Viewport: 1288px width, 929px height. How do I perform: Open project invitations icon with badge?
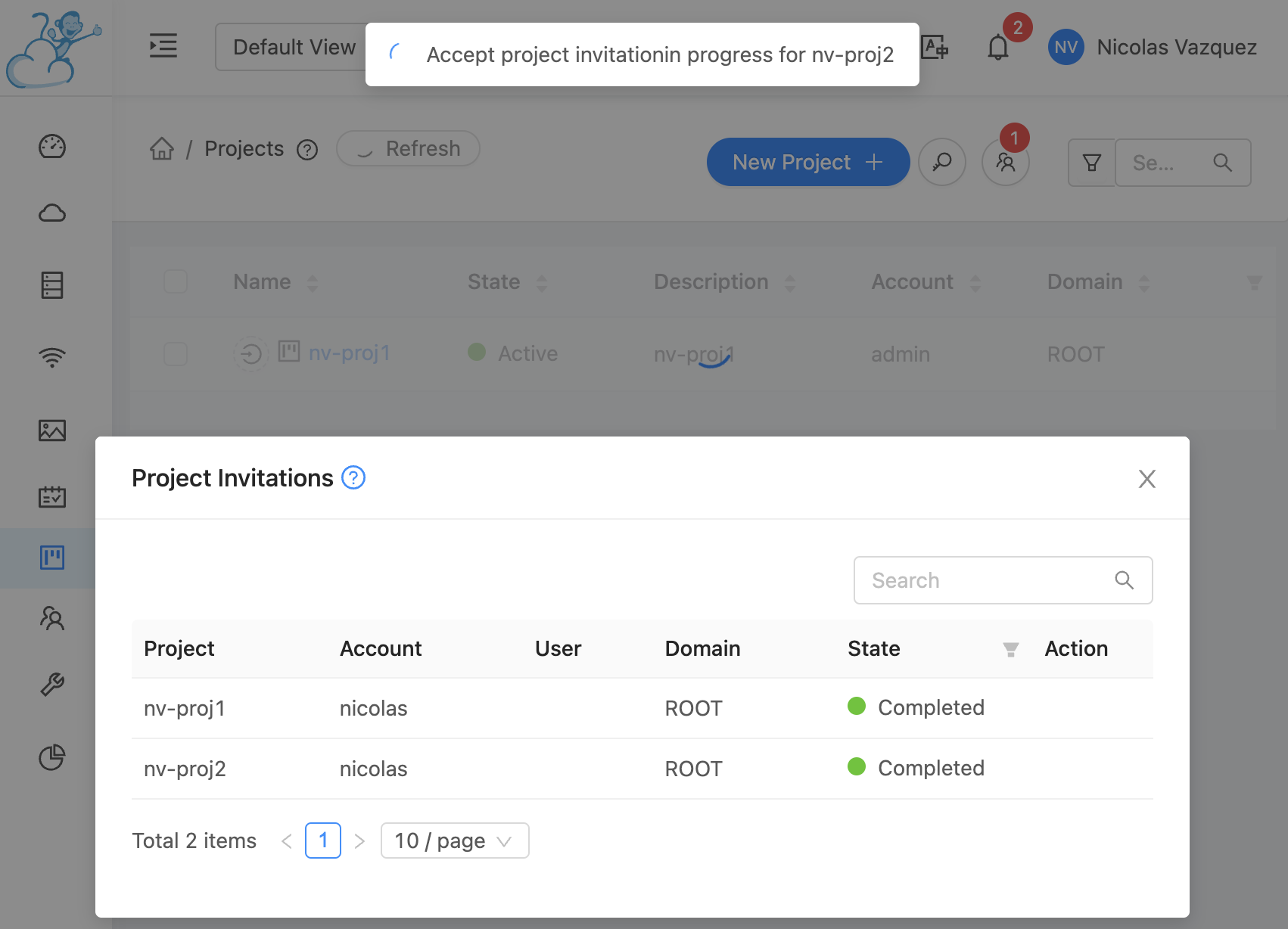(1005, 162)
